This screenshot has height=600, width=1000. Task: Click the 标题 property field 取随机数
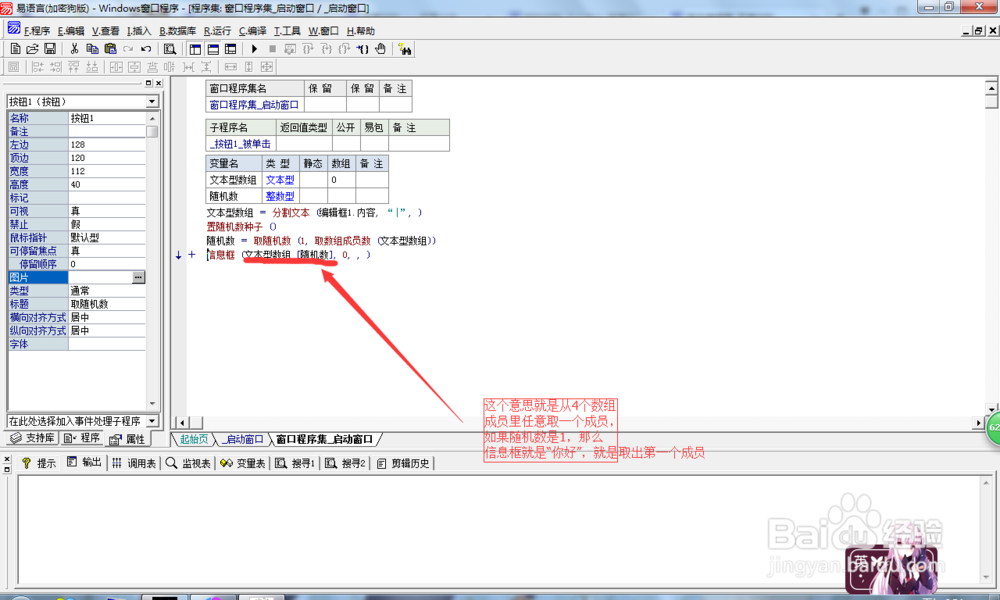[107, 303]
